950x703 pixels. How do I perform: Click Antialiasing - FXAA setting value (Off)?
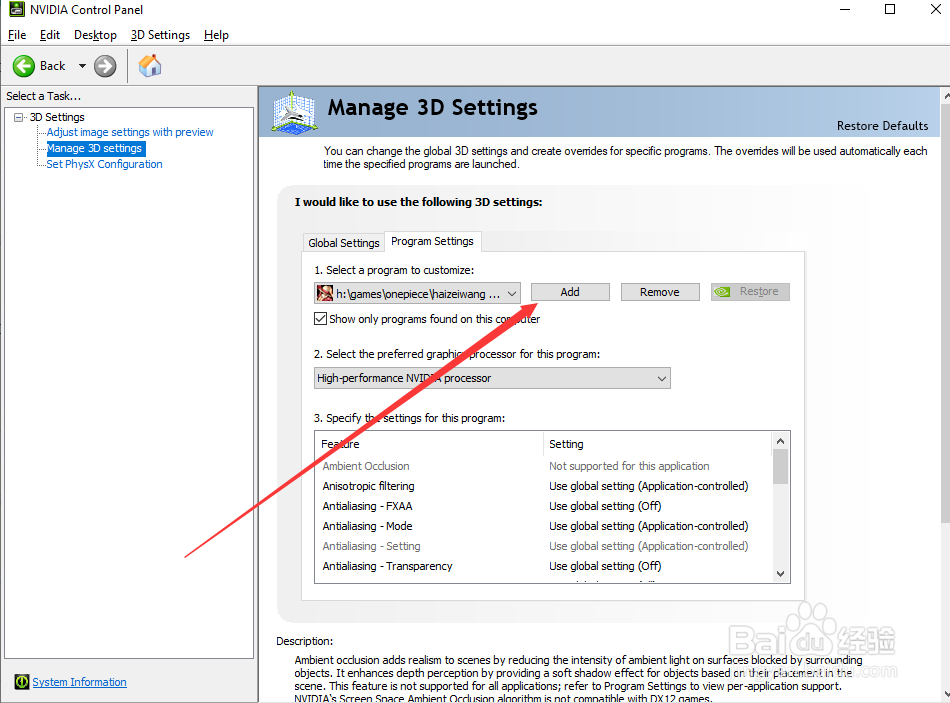(x=605, y=506)
